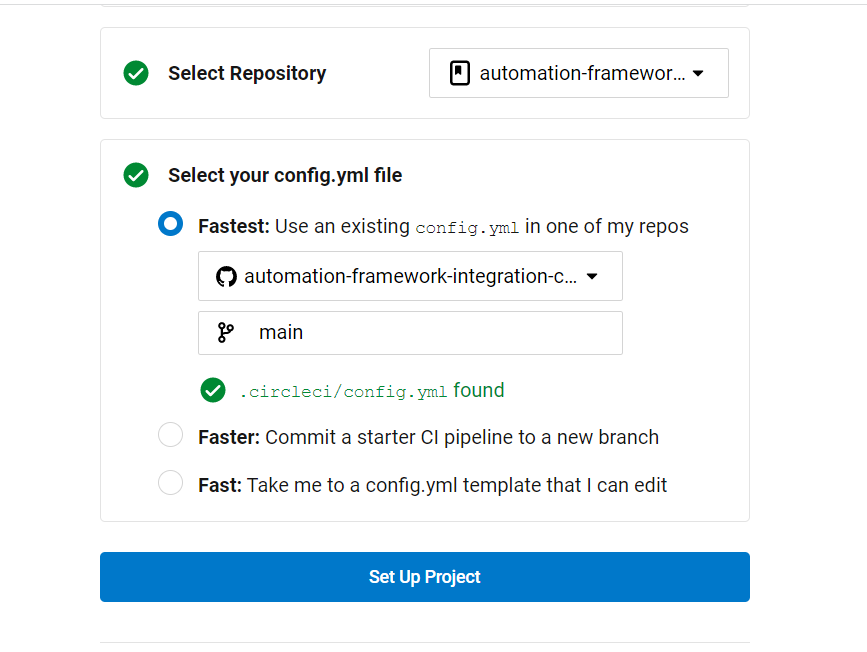
Task: Open the automation-framewor... repository dropdown
Action: tap(579, 73)
